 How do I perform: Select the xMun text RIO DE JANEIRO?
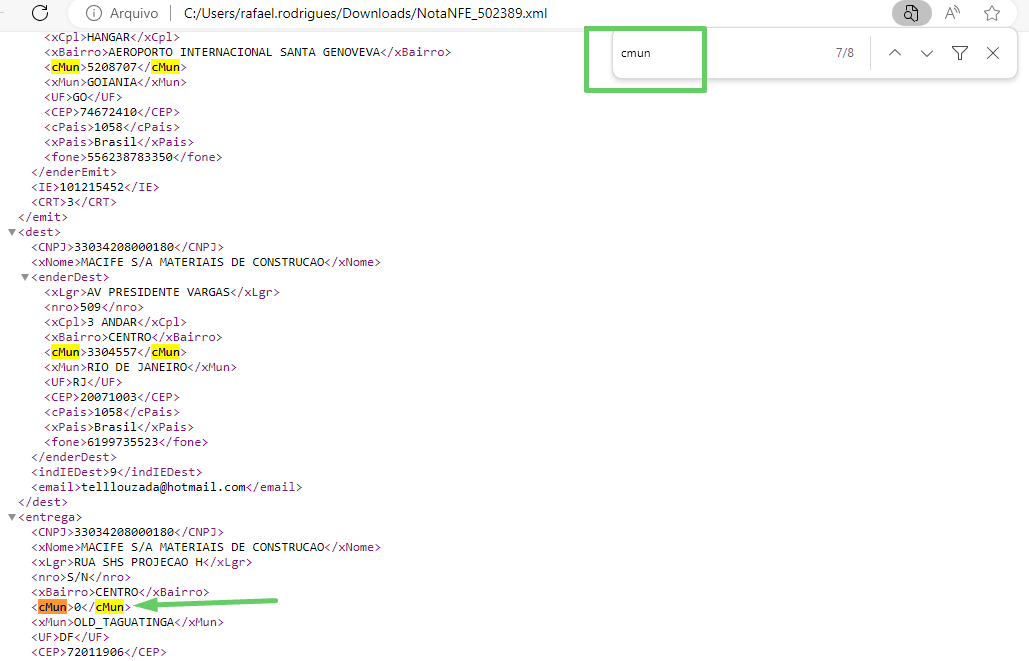[137, 367]
